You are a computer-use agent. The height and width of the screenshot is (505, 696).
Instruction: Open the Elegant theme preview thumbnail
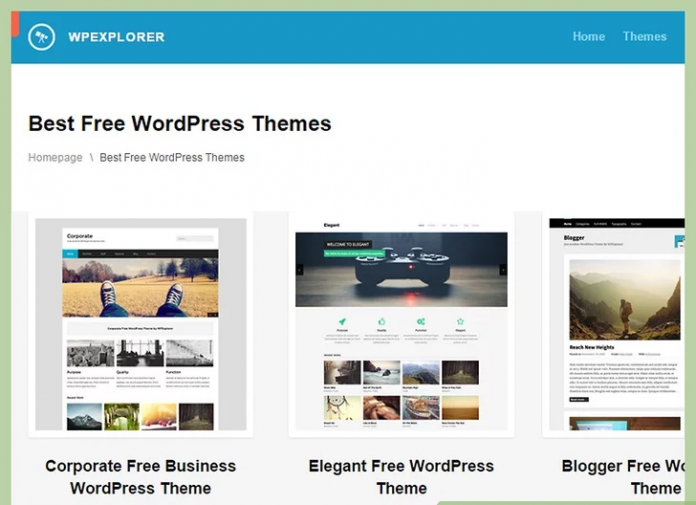[x=401, y=324]
